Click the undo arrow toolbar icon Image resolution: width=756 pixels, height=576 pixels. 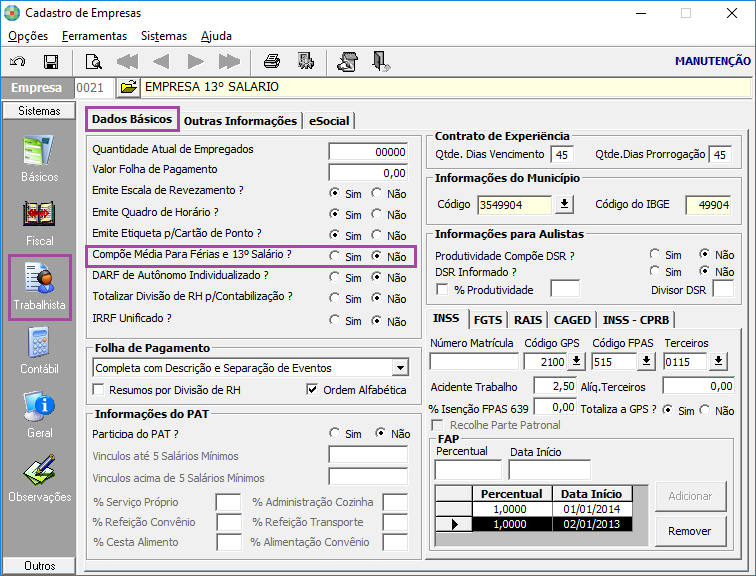coord(18,62)
